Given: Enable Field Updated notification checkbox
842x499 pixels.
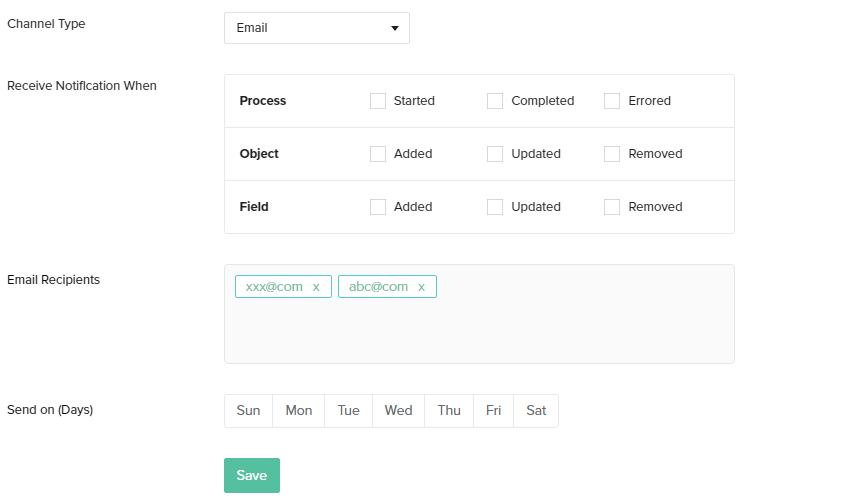Looking at the screenshot, I should click(x=495, y=207).
